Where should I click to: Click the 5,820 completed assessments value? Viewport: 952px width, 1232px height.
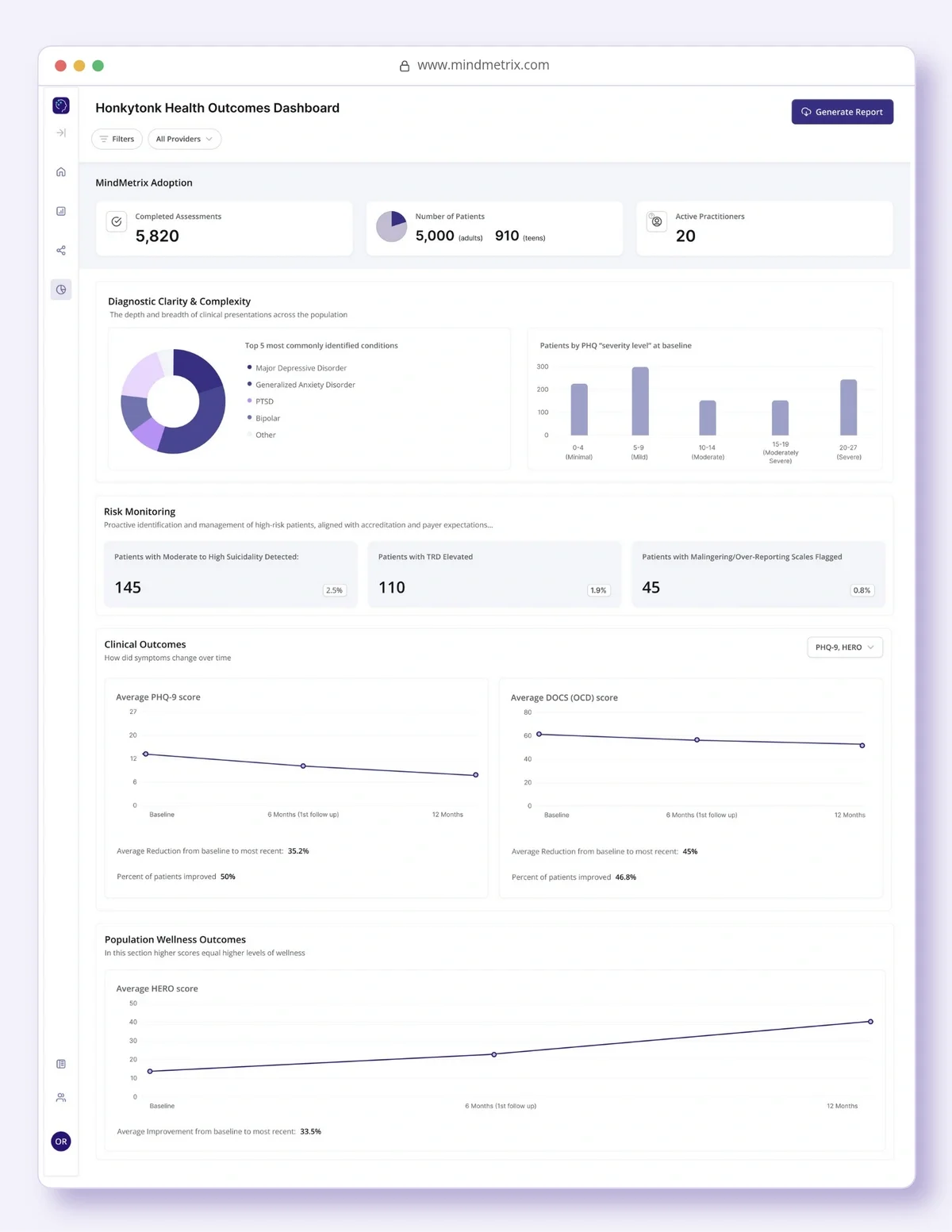(x=157, y=236)
